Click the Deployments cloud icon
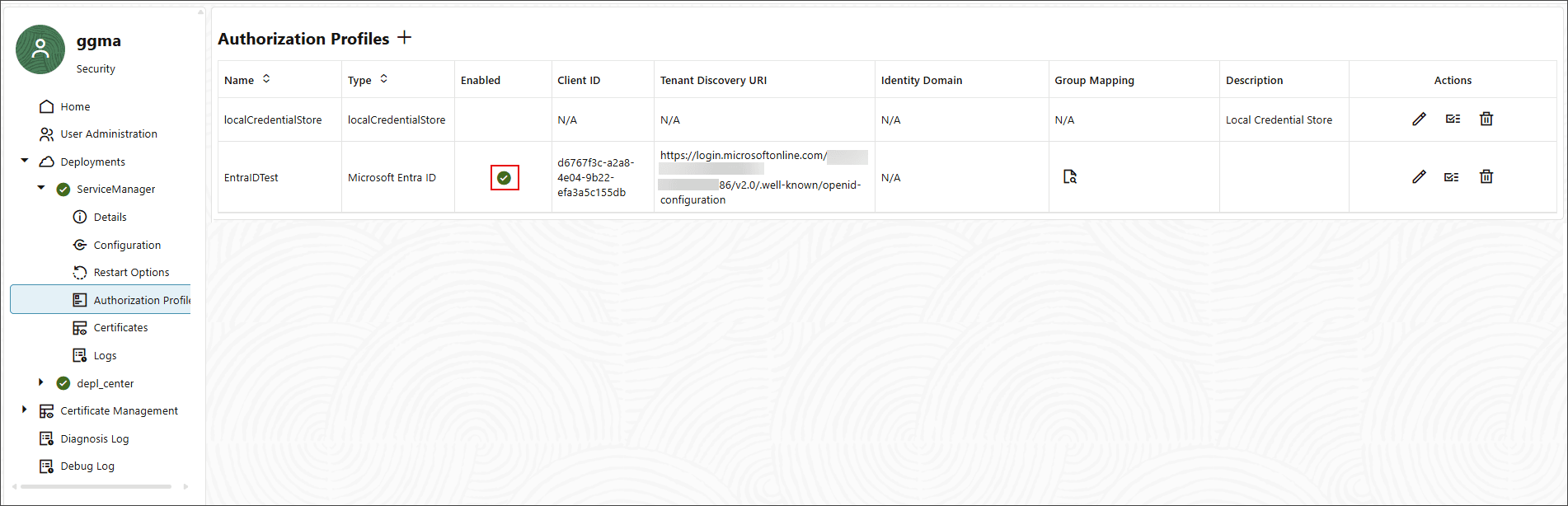The height and width of the screenshot is (506, 1568). (x=47, y=162)
